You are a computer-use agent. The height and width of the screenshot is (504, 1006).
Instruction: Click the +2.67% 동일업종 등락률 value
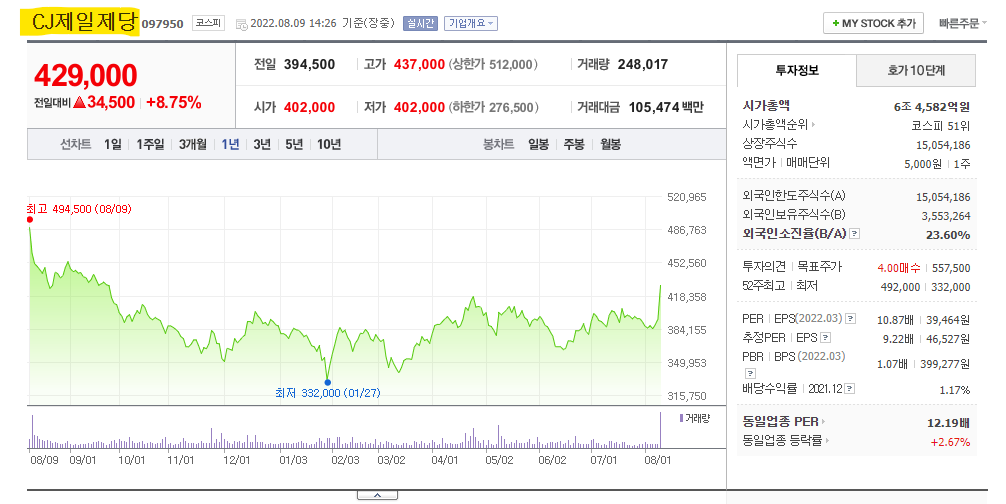click(950, 442)
